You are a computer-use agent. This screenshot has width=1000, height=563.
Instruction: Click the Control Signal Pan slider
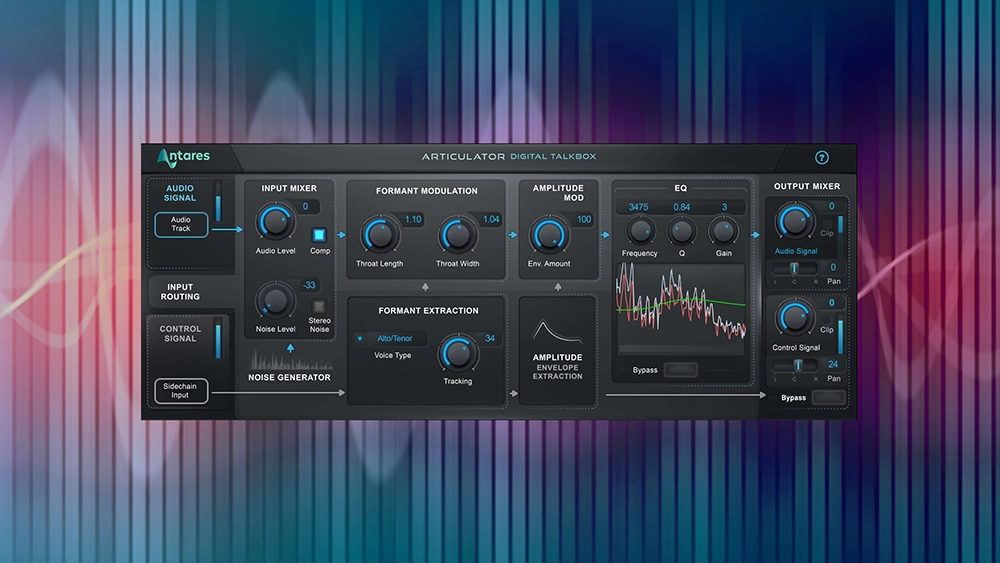click(x=797, y=365)
